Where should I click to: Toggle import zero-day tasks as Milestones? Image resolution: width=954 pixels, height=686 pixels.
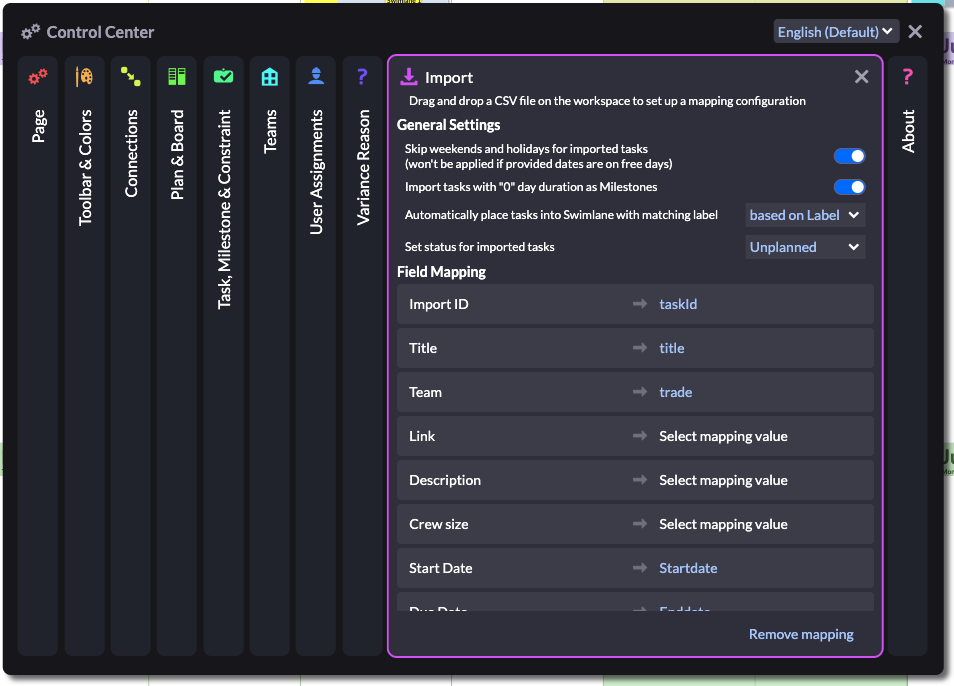(849, 187)
